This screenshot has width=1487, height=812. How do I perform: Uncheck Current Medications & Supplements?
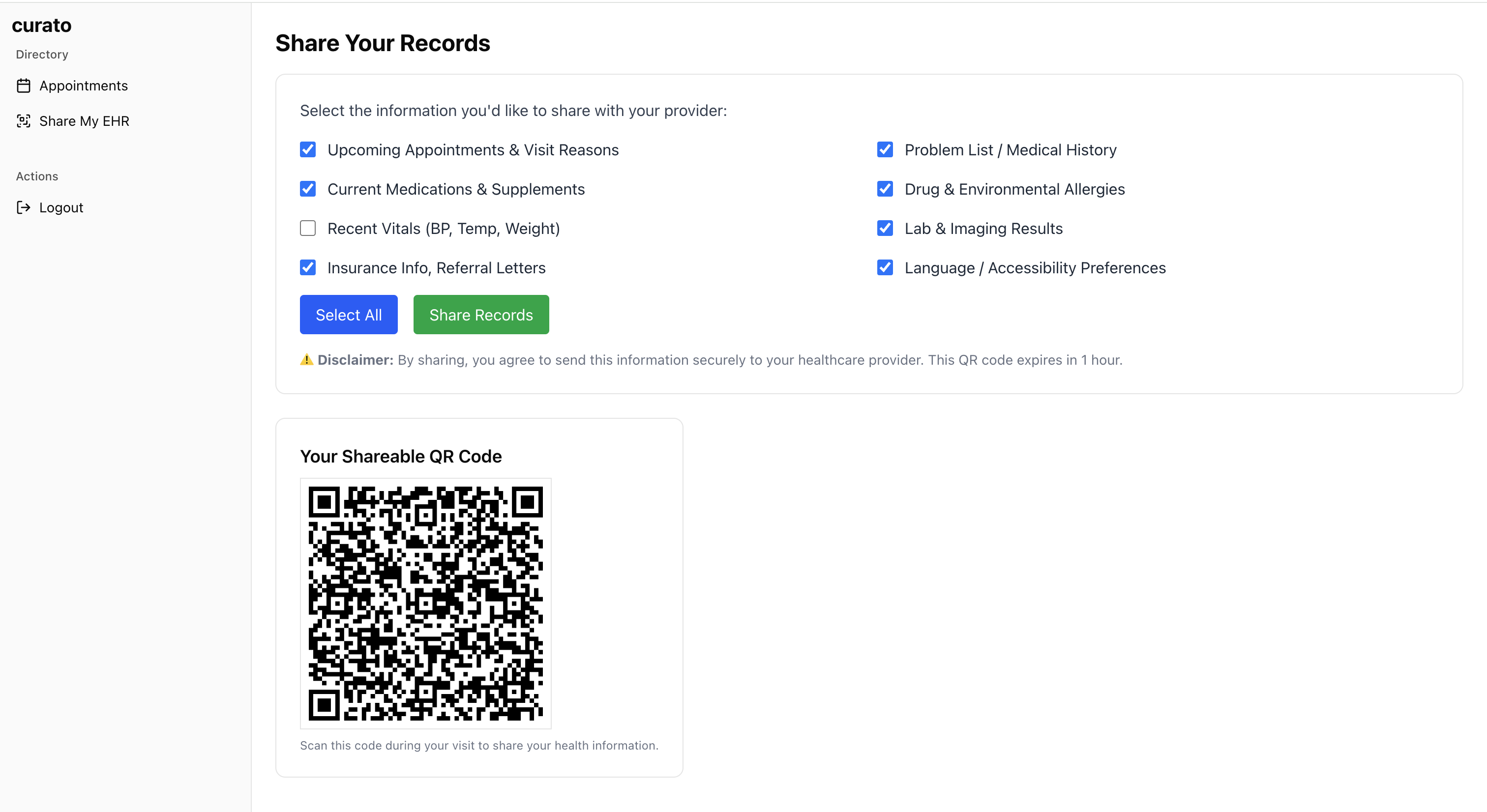(308, 189)
